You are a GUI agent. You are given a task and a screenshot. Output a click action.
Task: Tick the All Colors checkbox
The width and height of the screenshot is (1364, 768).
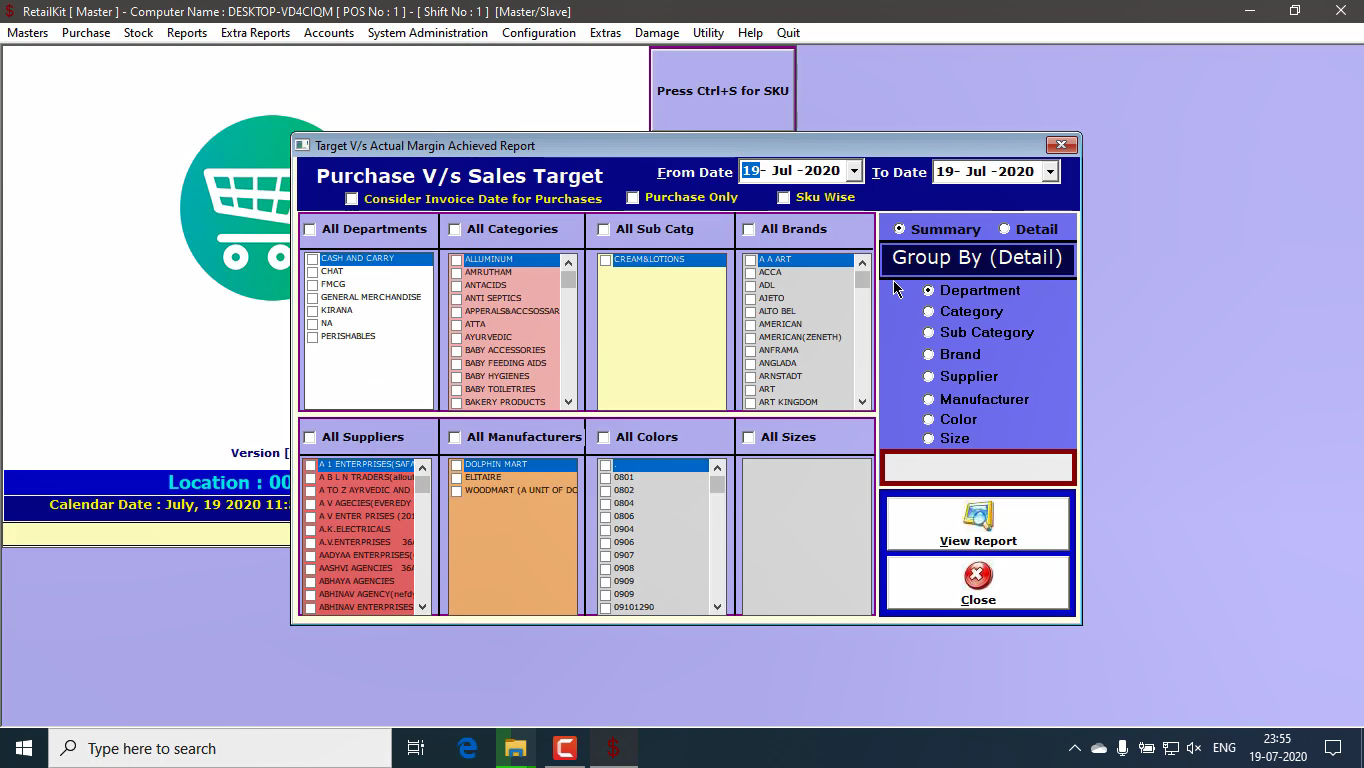[604, 437]
